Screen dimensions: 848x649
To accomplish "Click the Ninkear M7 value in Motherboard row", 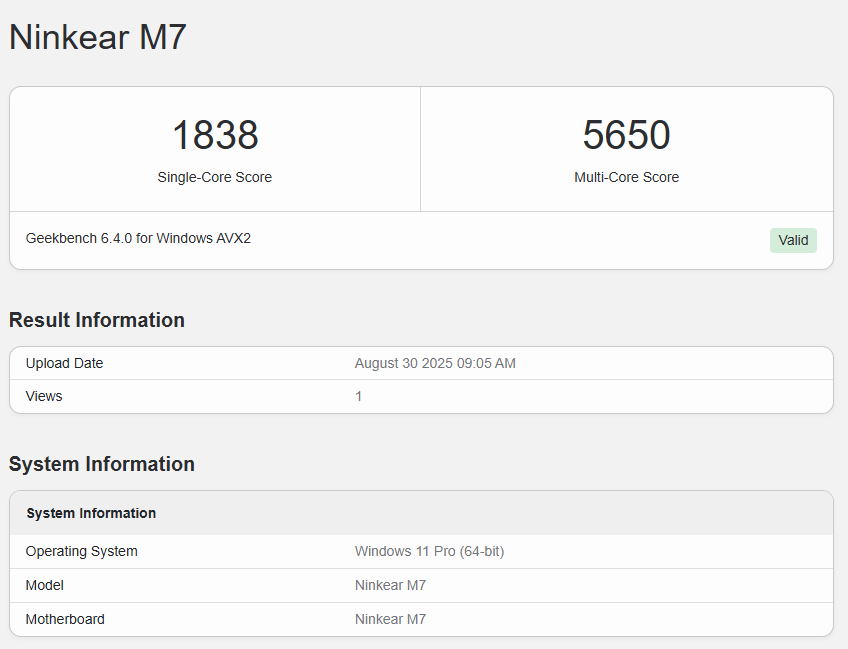I will pyautogui.click(x=390, y=619).
